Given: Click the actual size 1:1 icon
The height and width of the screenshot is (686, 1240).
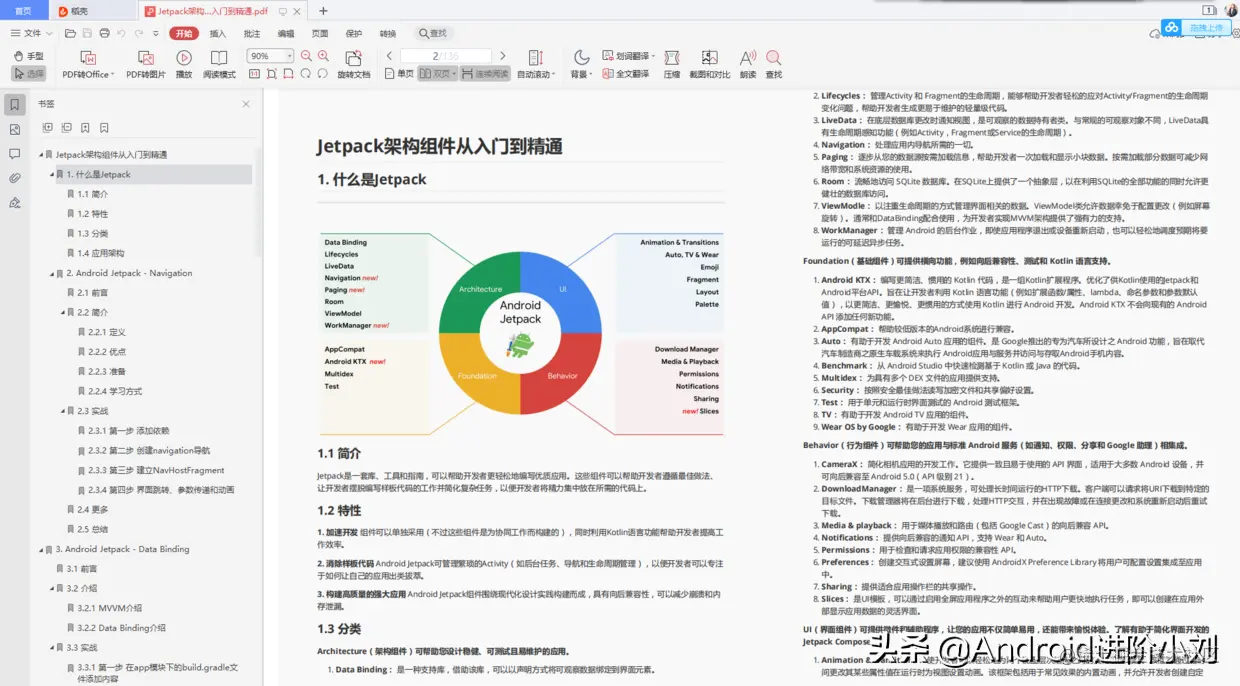Looking at the screenshot, I should pyautogui.click(x=254, y=73).
